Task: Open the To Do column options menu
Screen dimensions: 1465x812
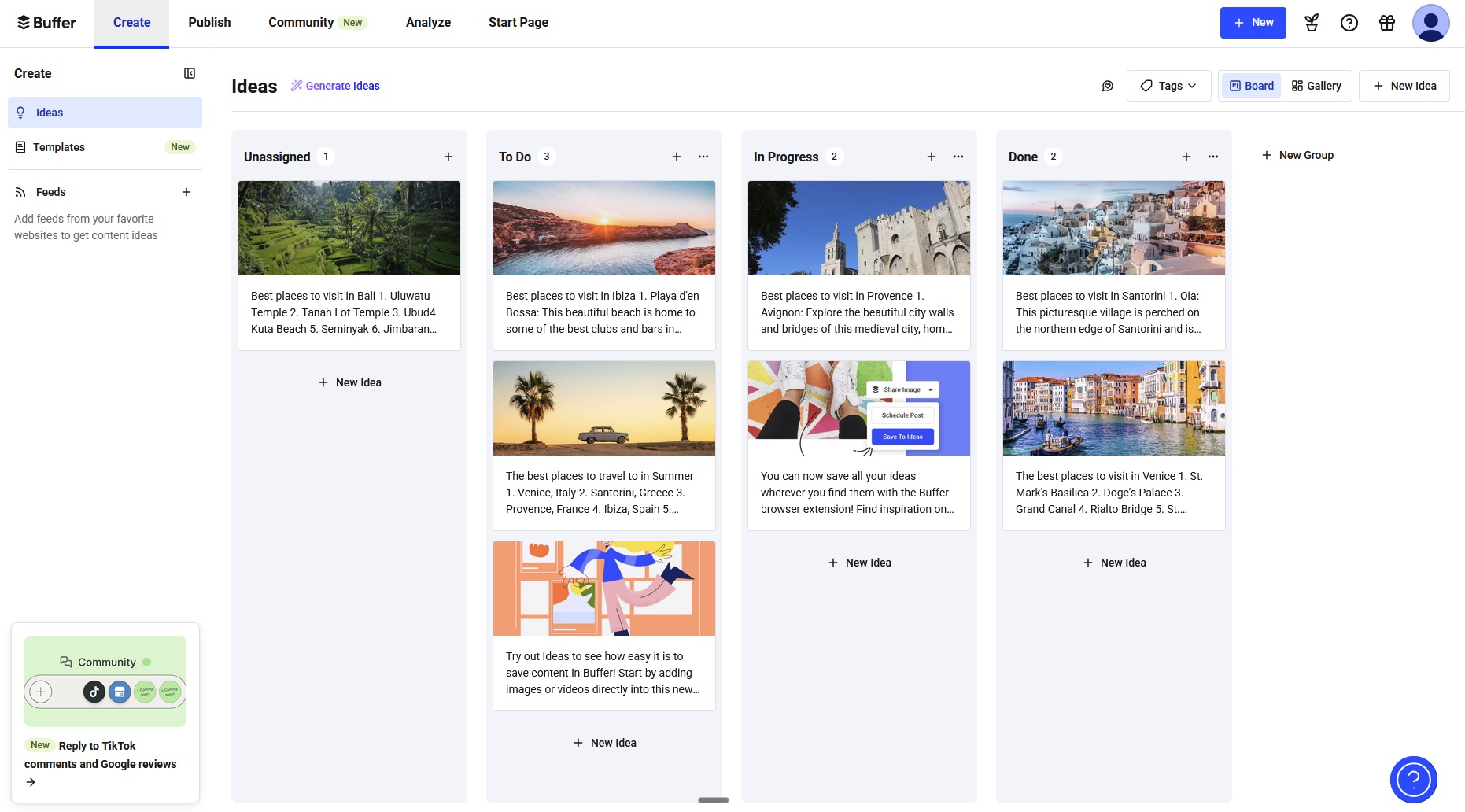Action: (x=703, y=156)
